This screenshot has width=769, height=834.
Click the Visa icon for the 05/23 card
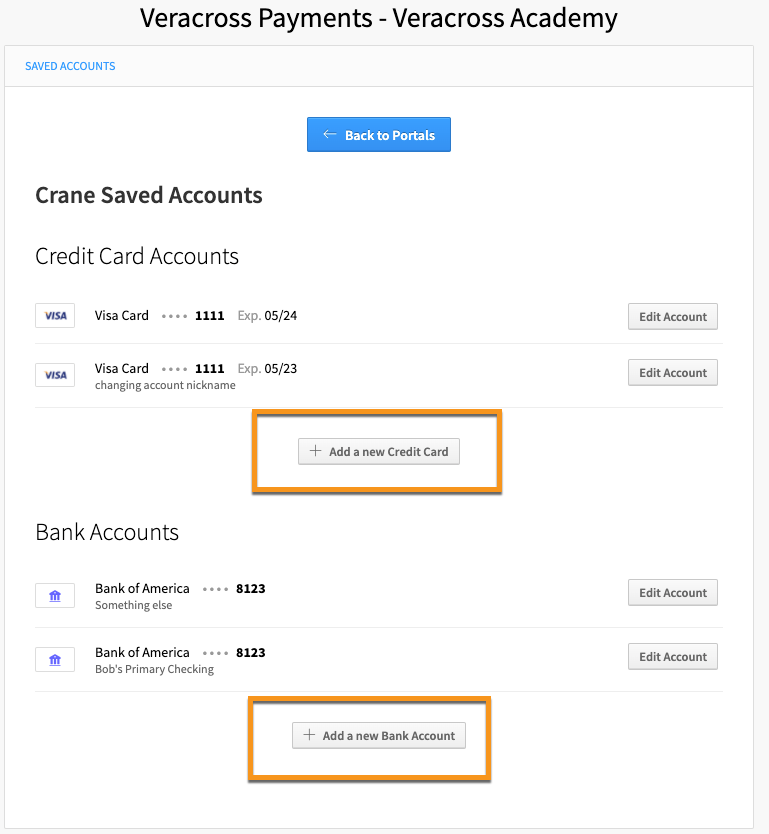click(54, 374)
